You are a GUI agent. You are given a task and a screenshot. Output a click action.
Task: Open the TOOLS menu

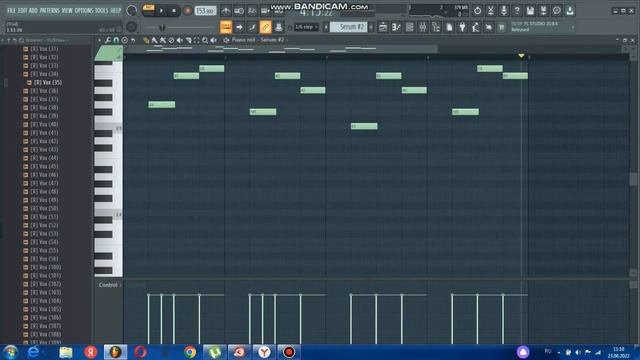(x=102, y=11)
